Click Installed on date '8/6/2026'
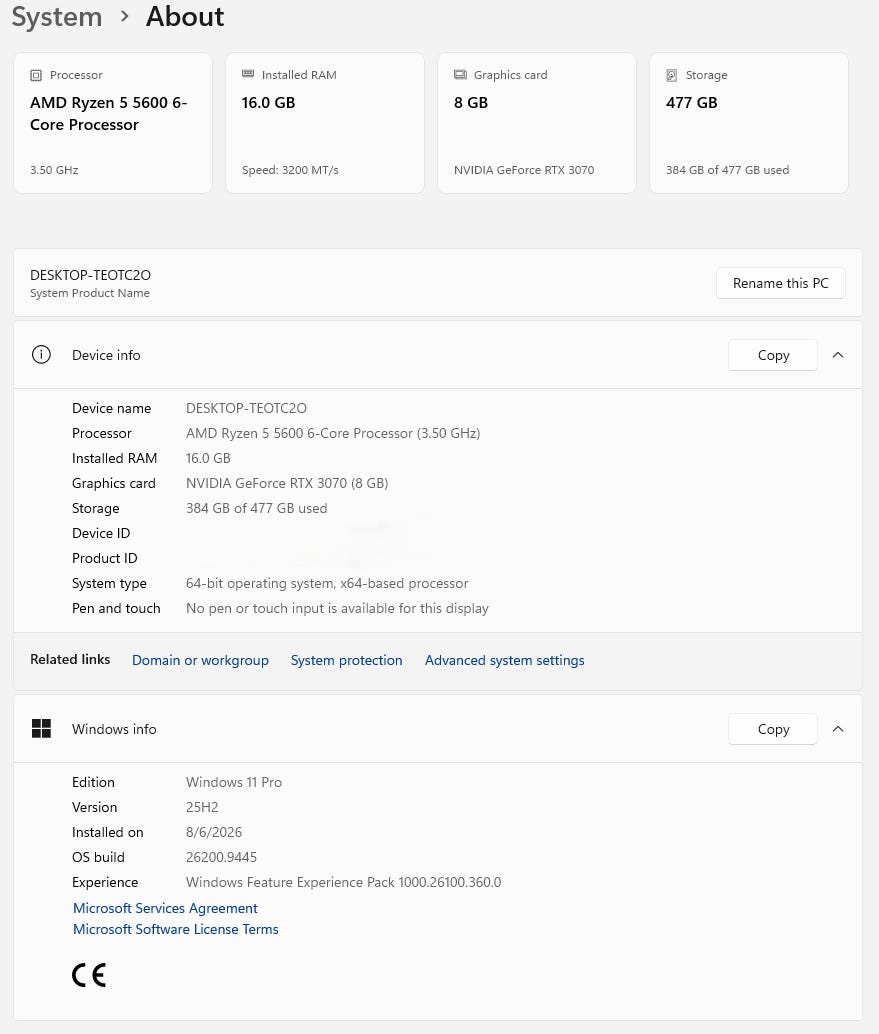This screenshot has width=879, height=1034. coord(214,832)
